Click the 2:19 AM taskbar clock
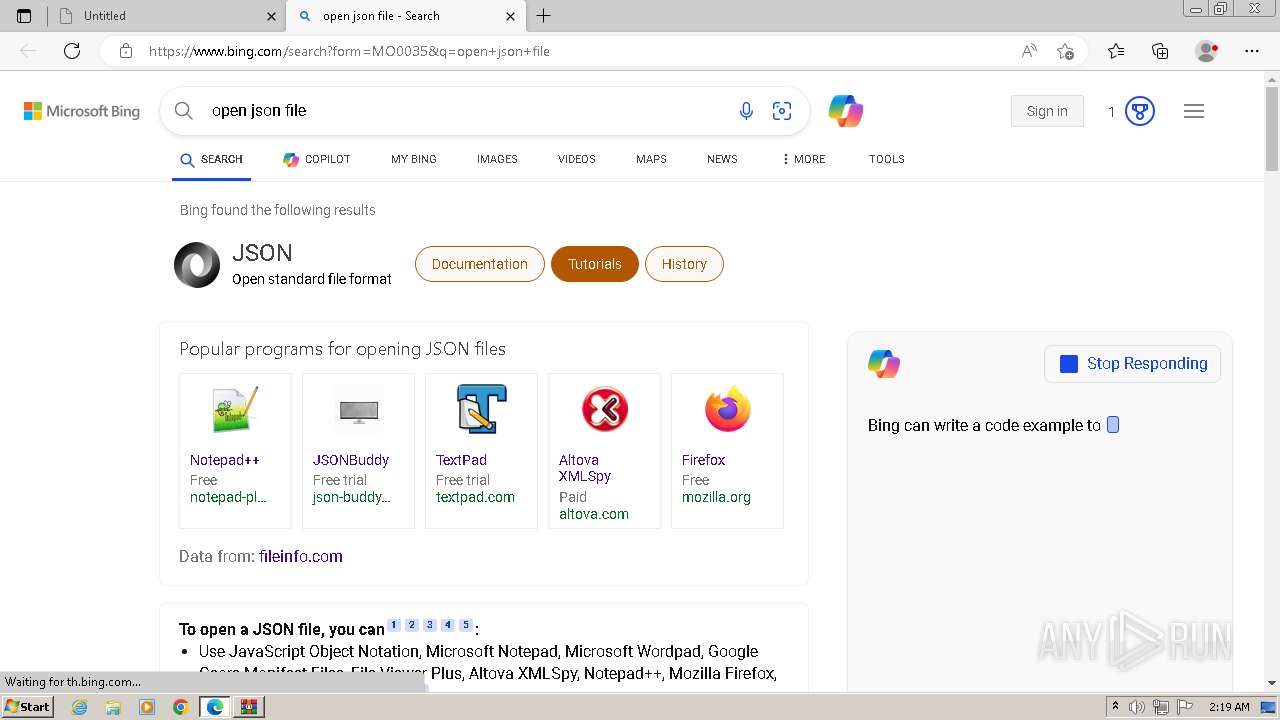 [x=1229, y=707]
